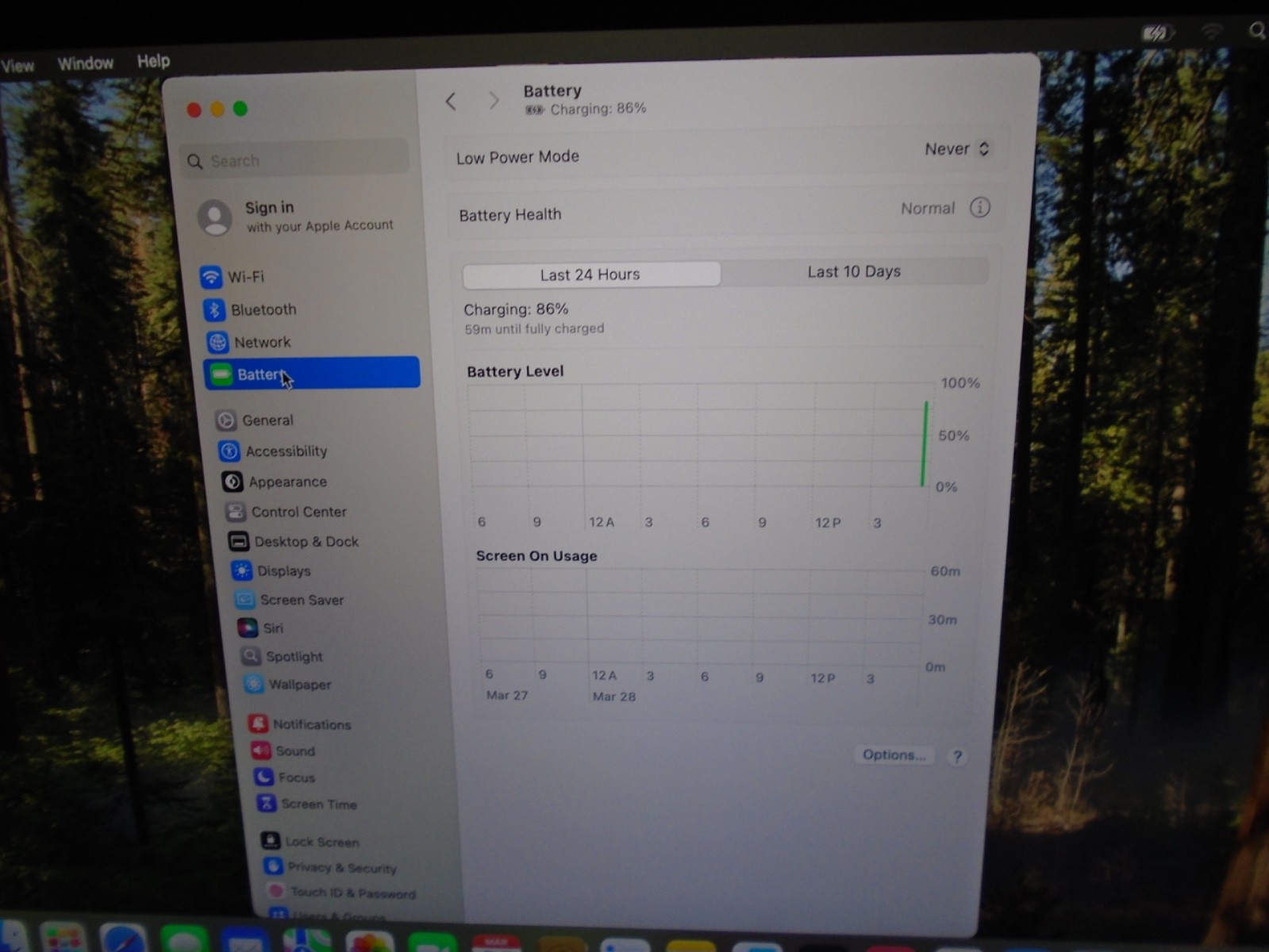Open the Window menu
The height and width of the screenshot is (952, 1269).
click(x=86, y=63)
